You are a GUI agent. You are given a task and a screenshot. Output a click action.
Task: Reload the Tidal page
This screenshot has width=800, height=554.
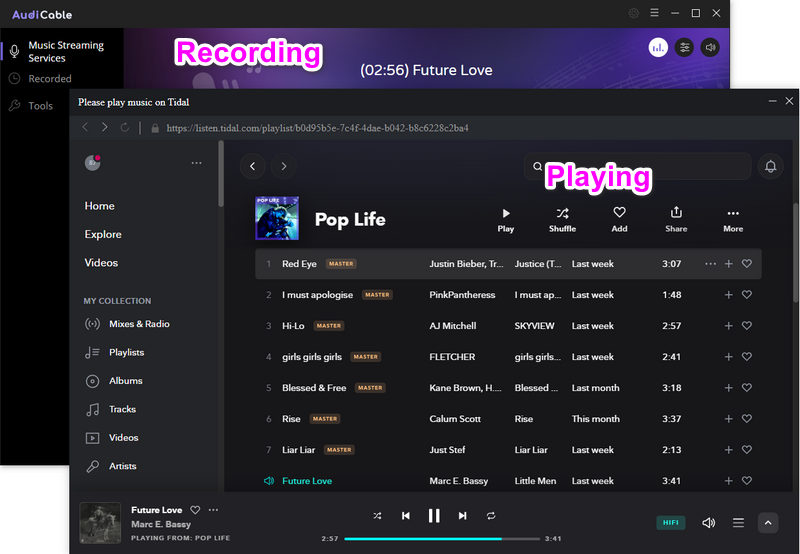click(124, 127)
